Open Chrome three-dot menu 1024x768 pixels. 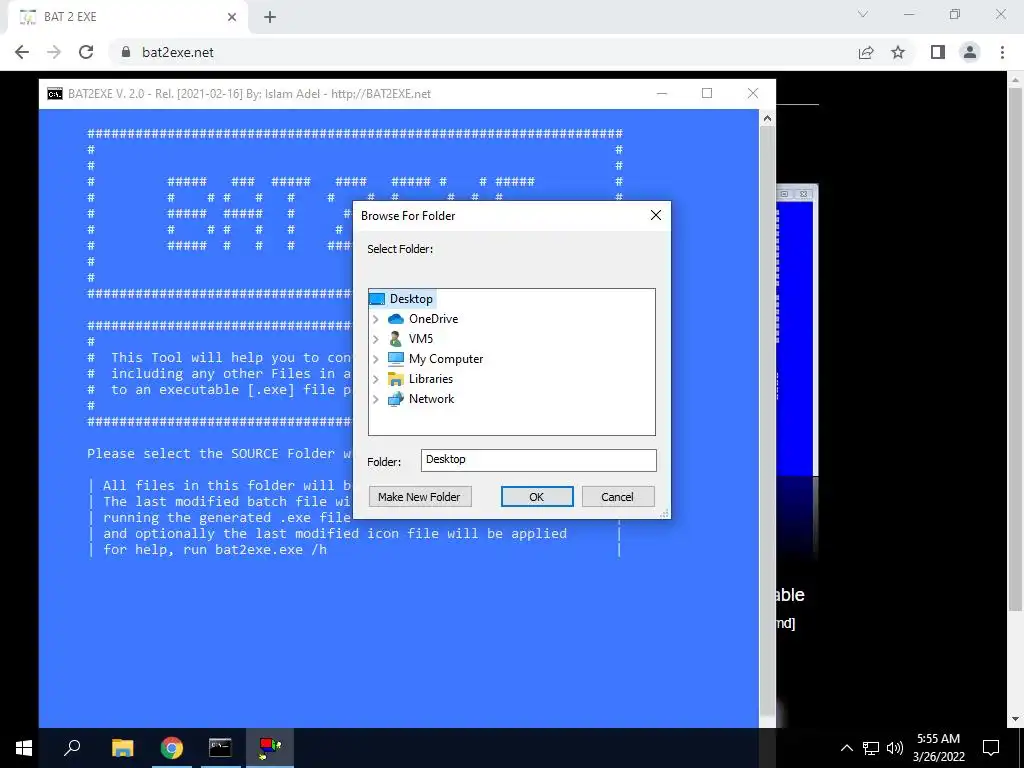point(1002,52)
